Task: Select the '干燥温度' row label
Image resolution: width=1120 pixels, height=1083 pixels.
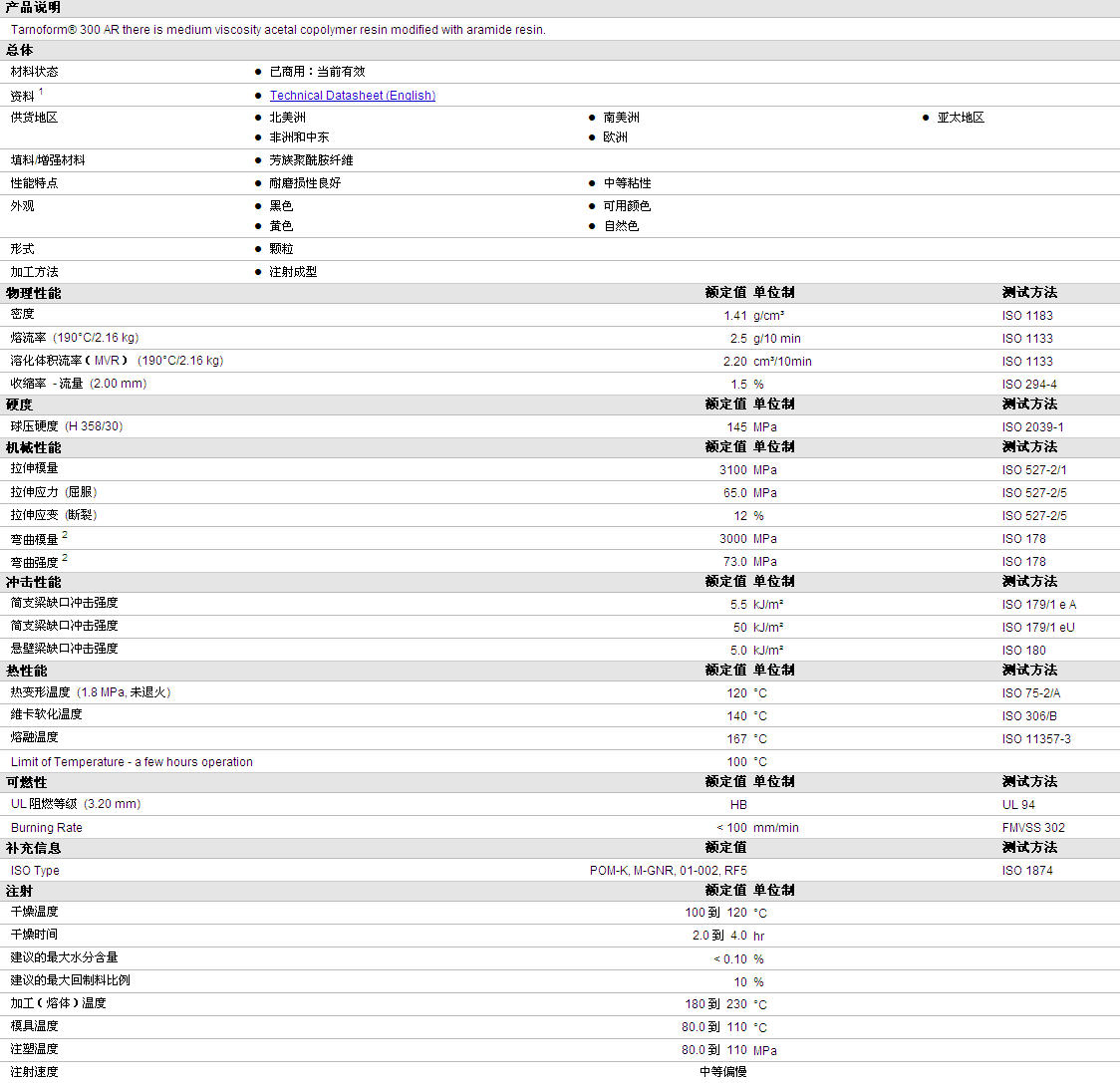Action: (x=34, y=912)
